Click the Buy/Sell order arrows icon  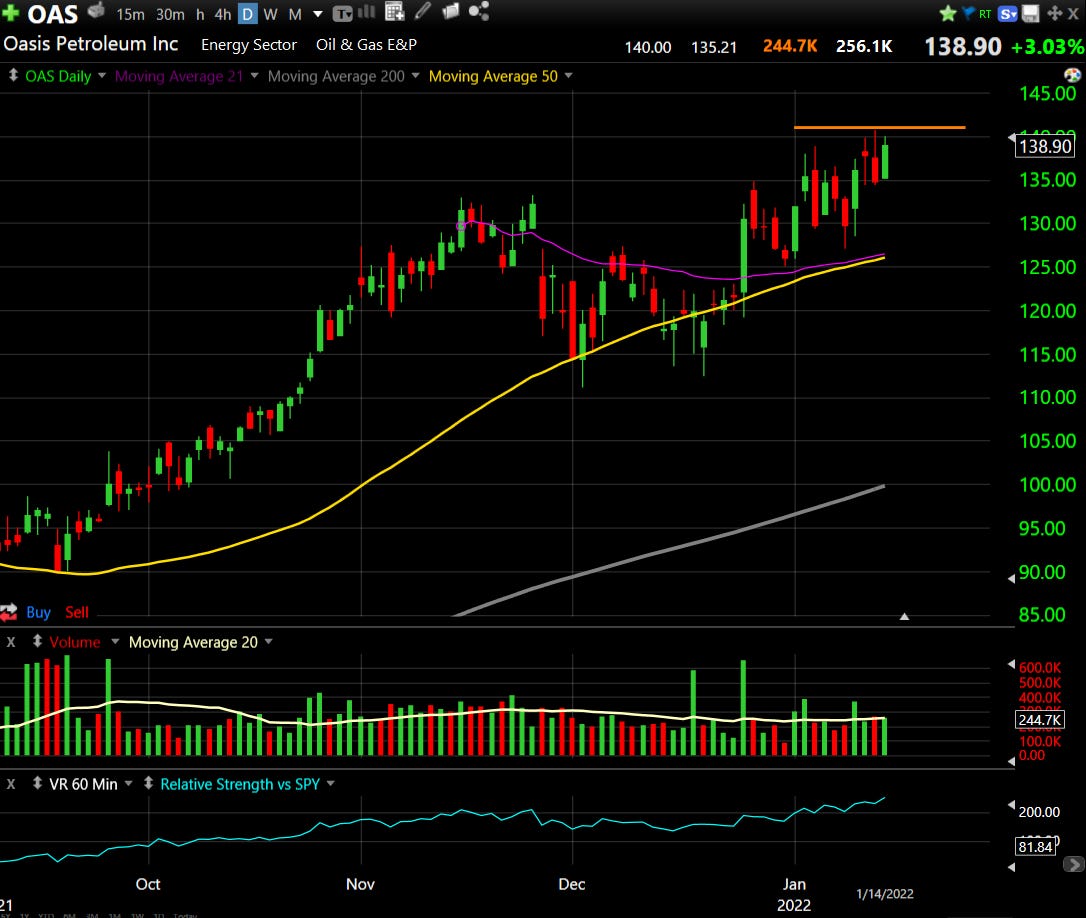pos(8,612)
